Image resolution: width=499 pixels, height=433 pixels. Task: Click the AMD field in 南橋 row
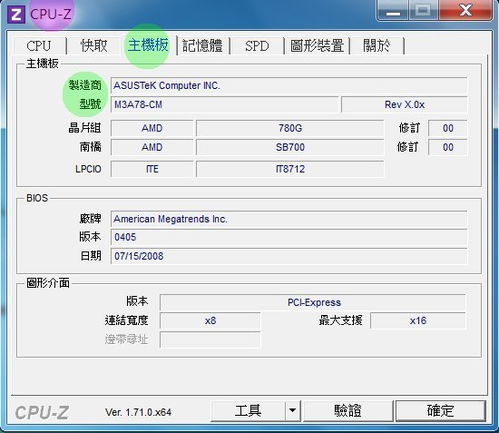point(152,147)
